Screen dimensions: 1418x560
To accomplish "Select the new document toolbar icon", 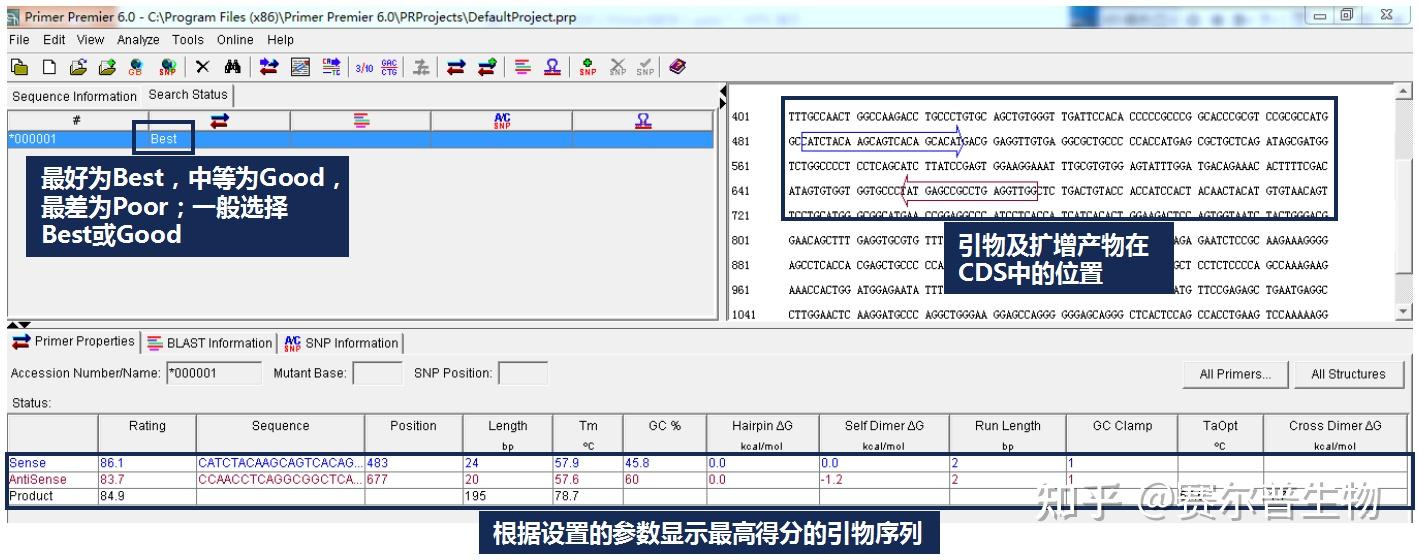I will [48, 67].
